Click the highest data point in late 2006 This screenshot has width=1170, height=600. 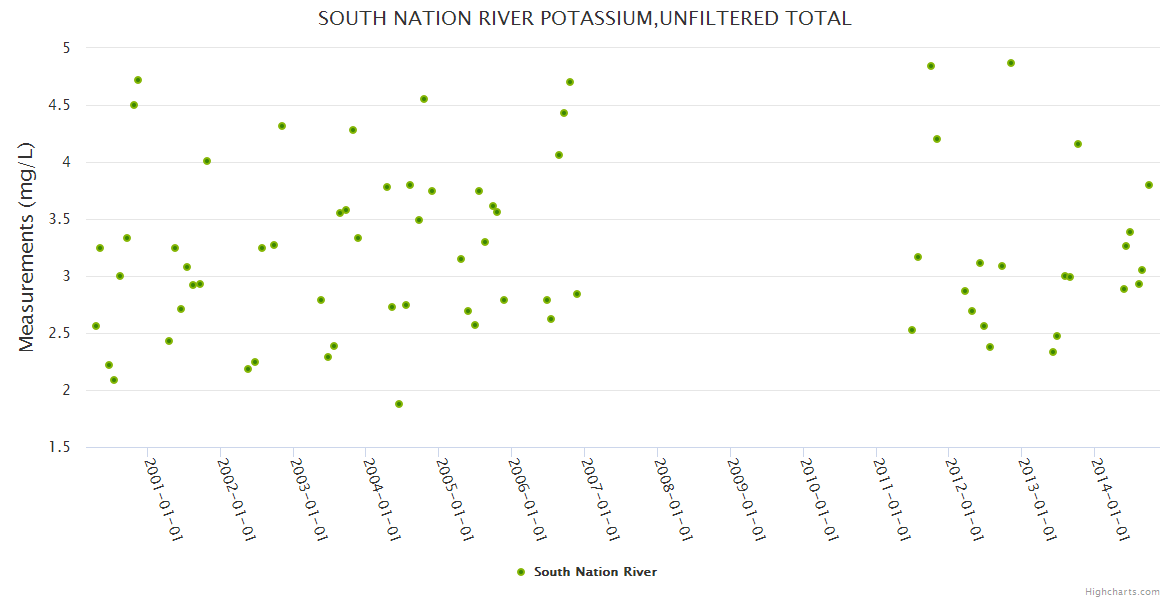click(x=570, y=82)
